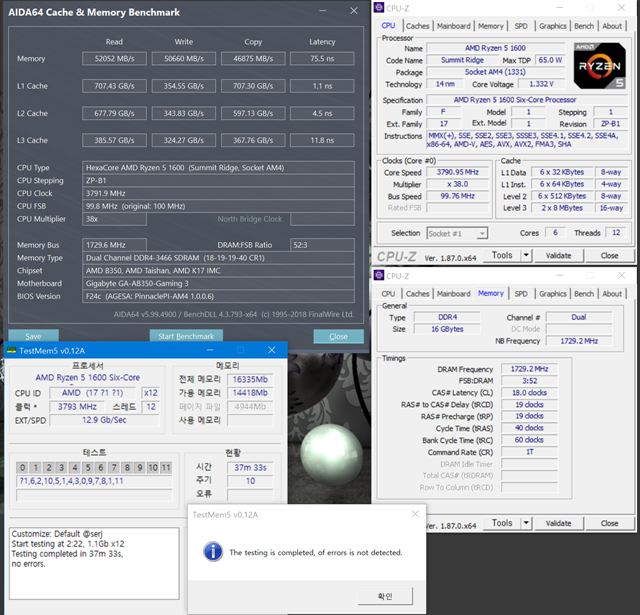Open the Bench tab in upper CPU-Z
This screenshot has height=615, width=640.
[584, 26]
